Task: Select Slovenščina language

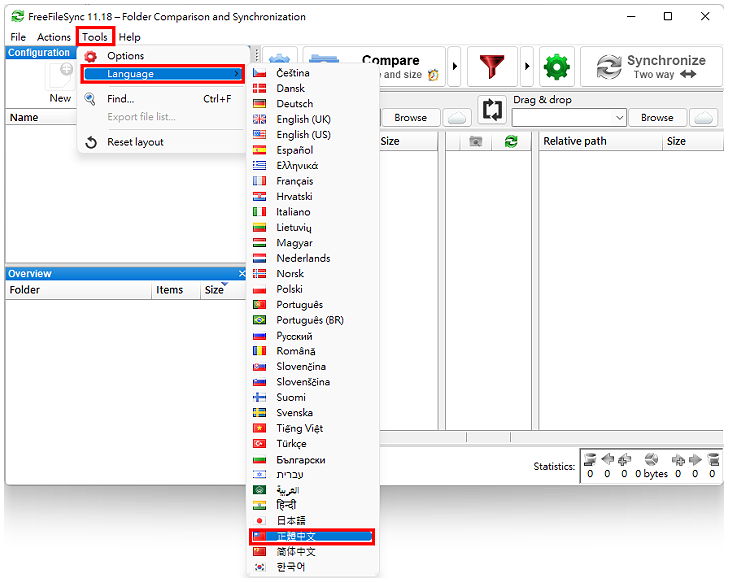Action: click(313, 382)
